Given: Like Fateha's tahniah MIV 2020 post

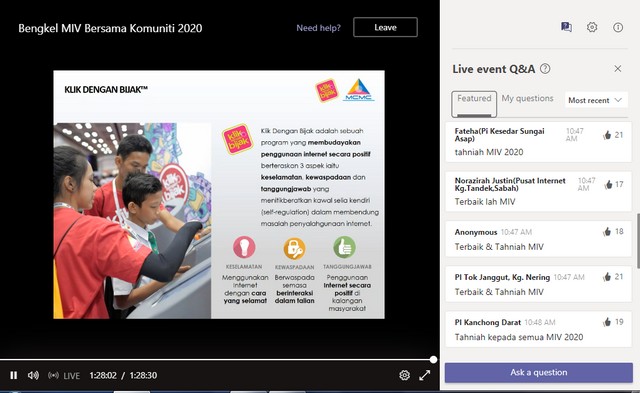Looking at the screenshot, I should pos(607,135).
